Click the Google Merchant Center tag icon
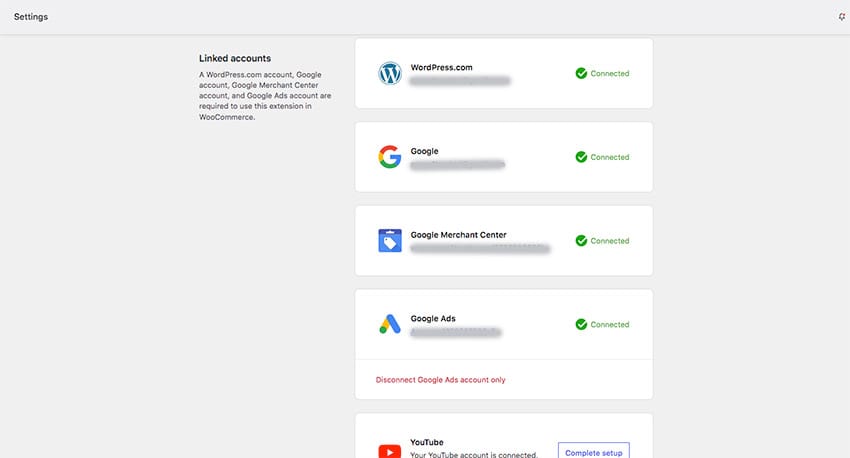This screenshot has width=850, height=458. point(390,241)
